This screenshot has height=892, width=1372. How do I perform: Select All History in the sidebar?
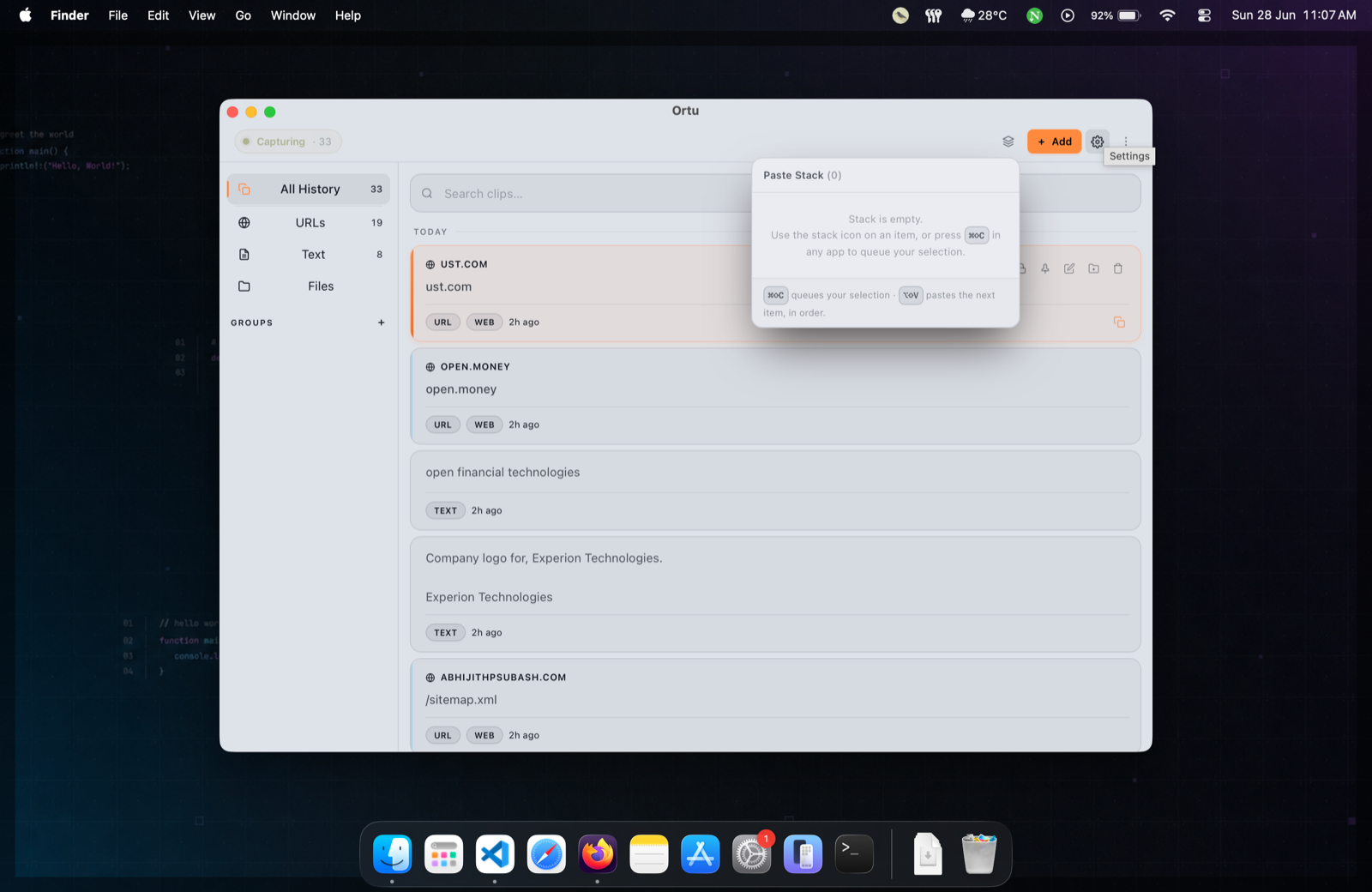click(309, 189)
